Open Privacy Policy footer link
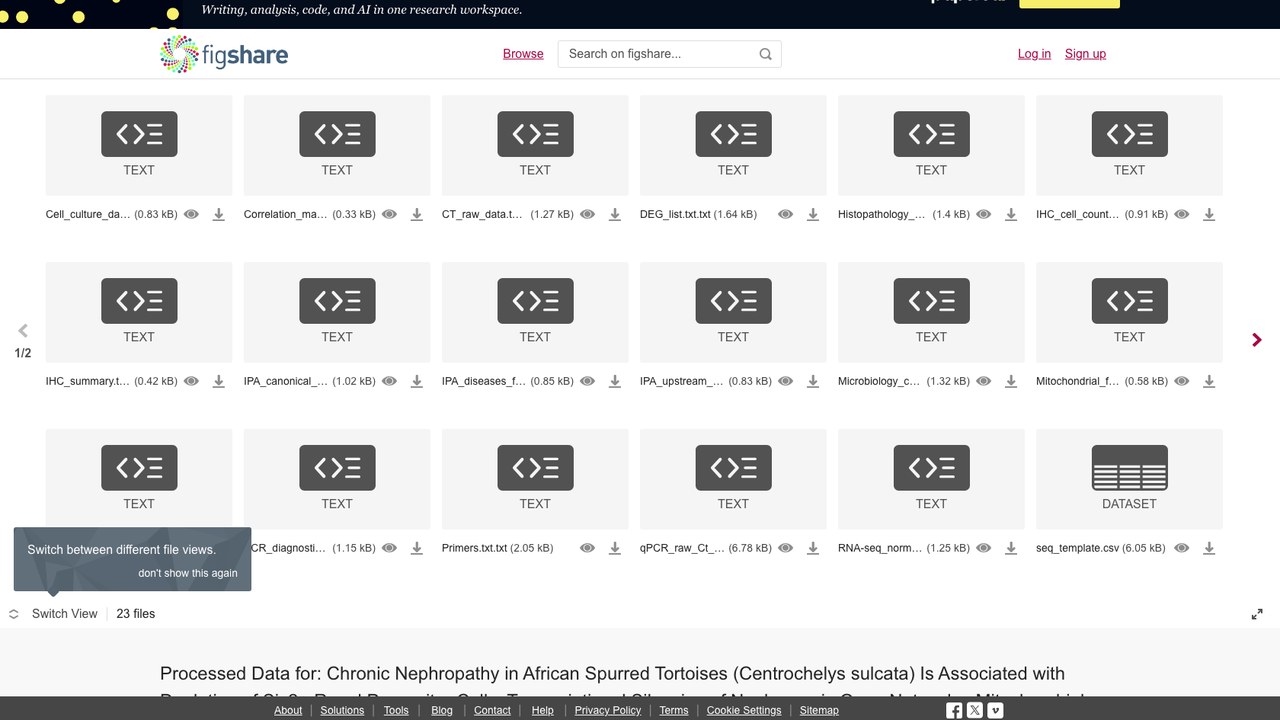Screen dimensions: 1280x720 tap(608, 710)
